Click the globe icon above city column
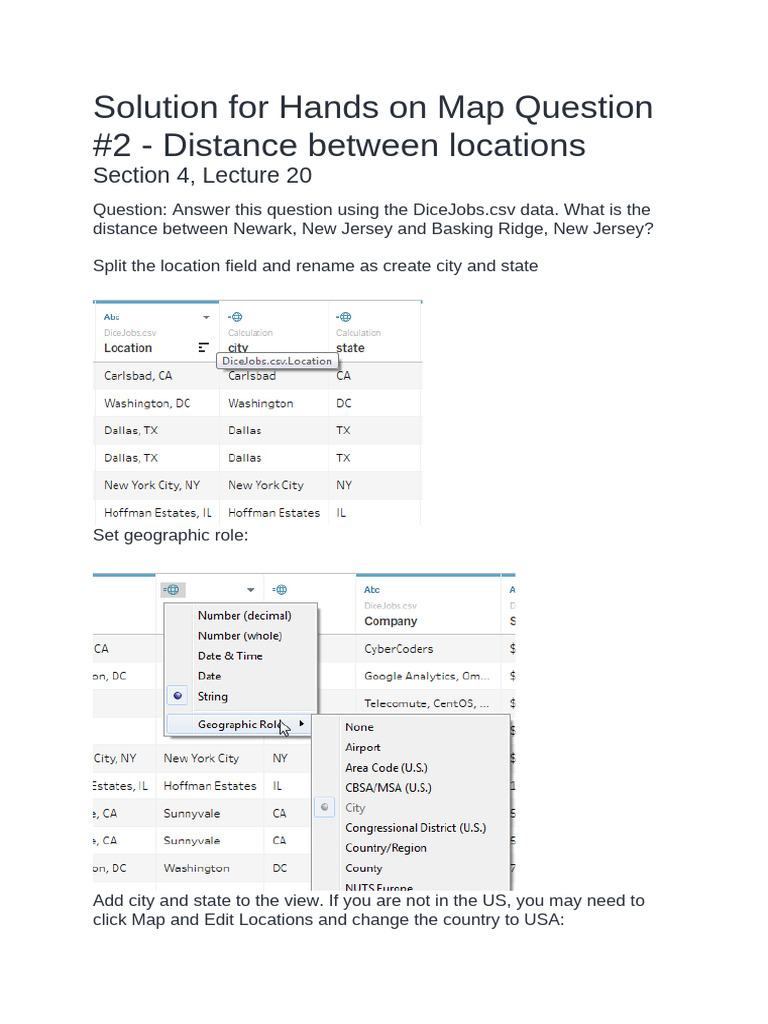The image size is (768, 1024). point(235,317)
